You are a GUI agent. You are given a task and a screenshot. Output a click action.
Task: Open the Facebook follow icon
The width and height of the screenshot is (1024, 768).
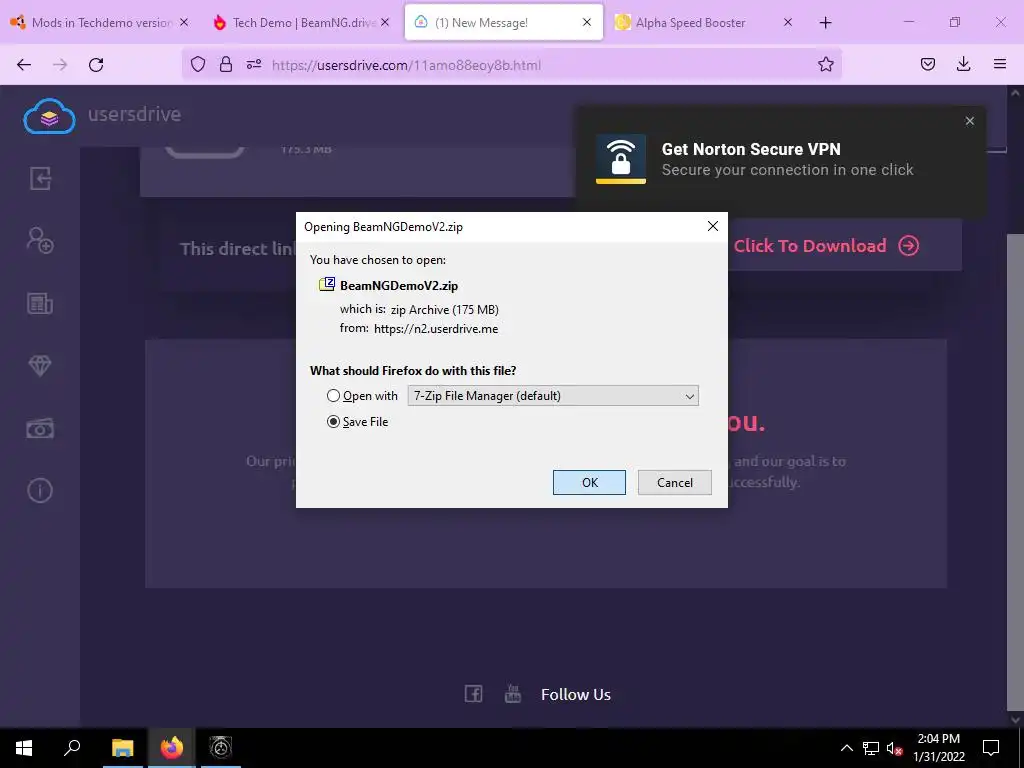(473, 694)
